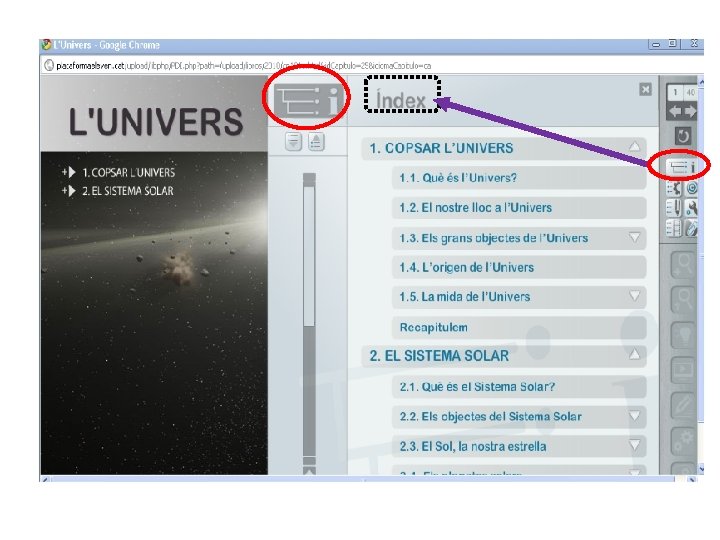Select the 1. COPSAR L'UNIVERS index heading

point(504,148)
